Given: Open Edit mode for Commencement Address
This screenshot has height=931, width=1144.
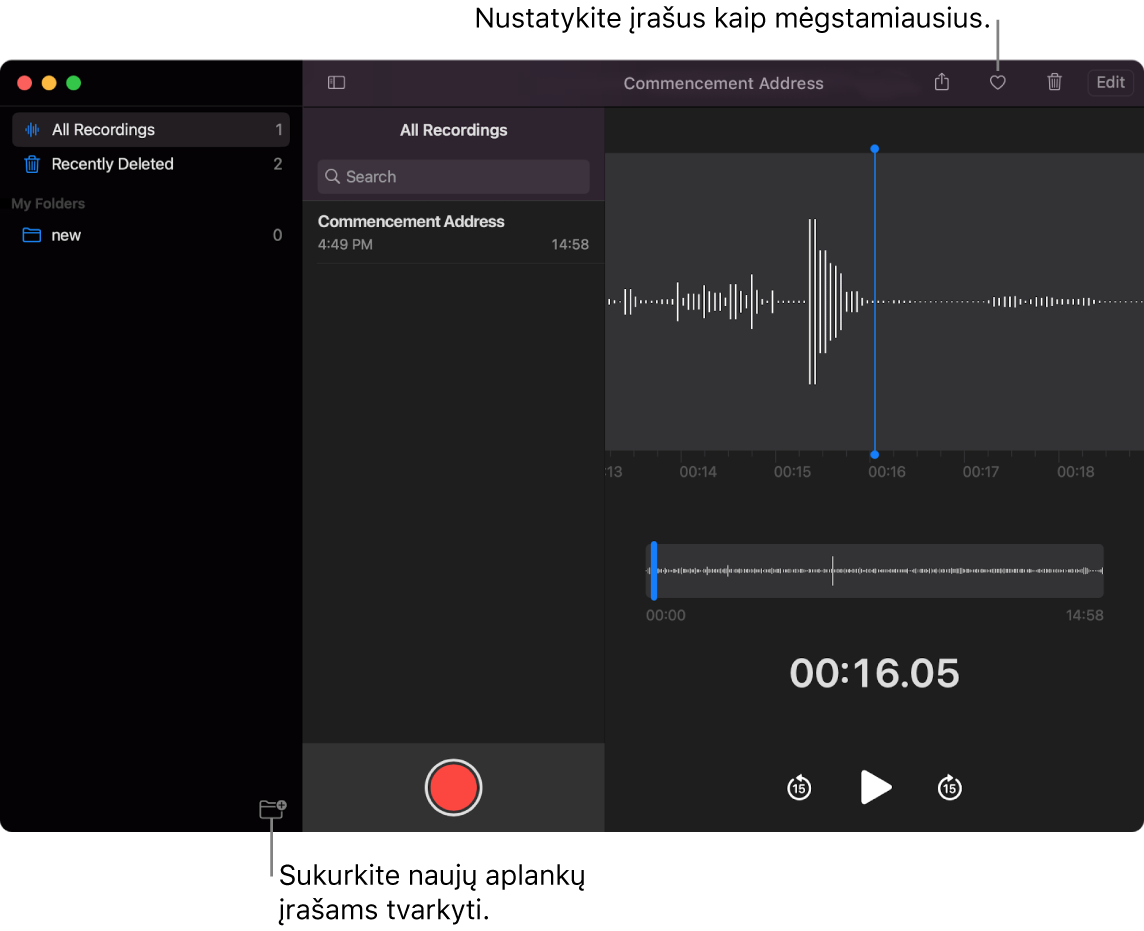Looking at the screenshot, I should [x=1110, y=82].
